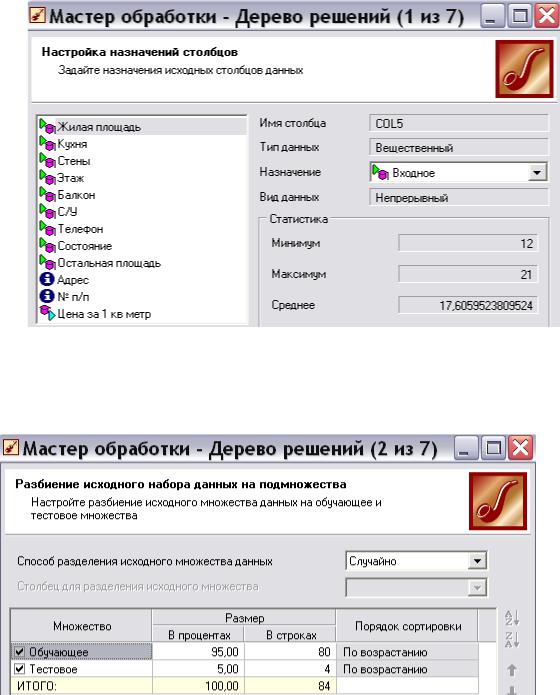Click the move up arrow icon
Screen dimensions: 560x695
click(512, 670)
